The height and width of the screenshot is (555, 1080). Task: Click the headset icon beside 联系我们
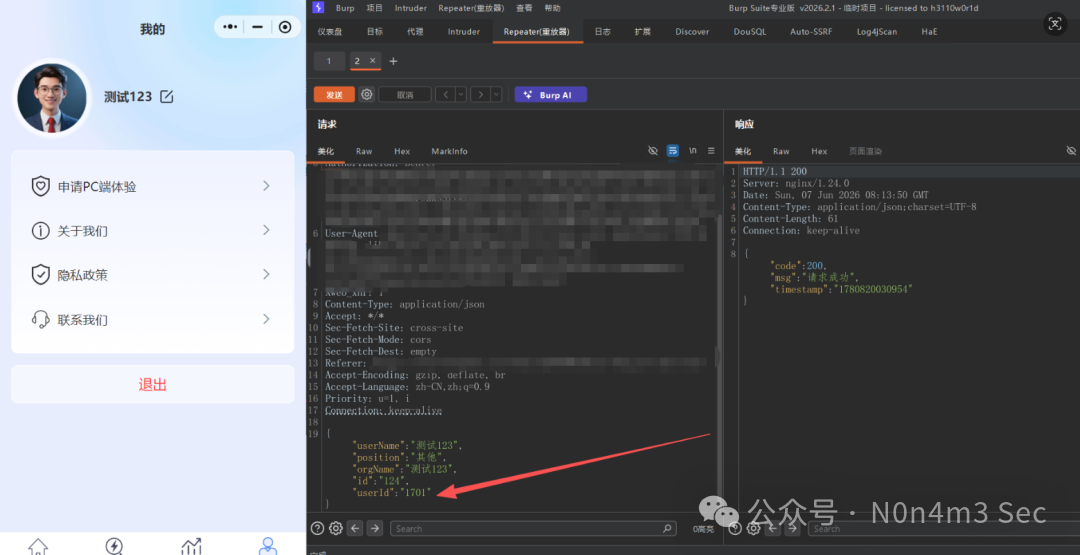click(41, 320)
